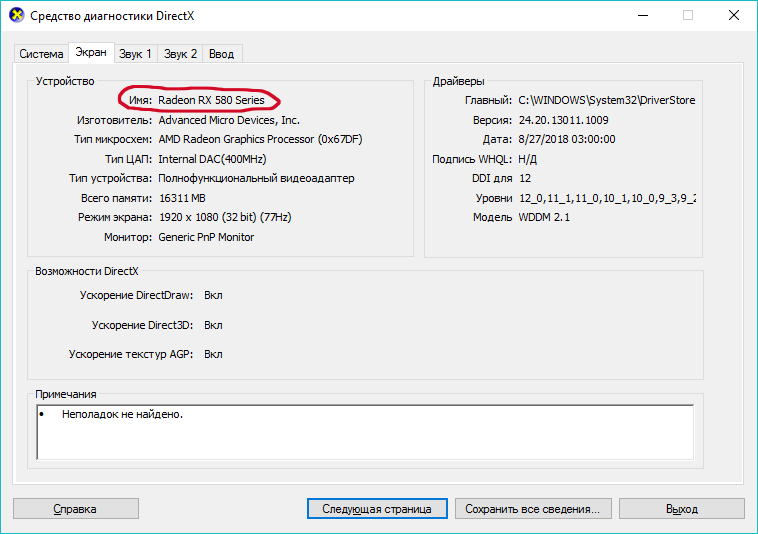Click the Уровни label
The image size is (758, 534).
point(494,198)
